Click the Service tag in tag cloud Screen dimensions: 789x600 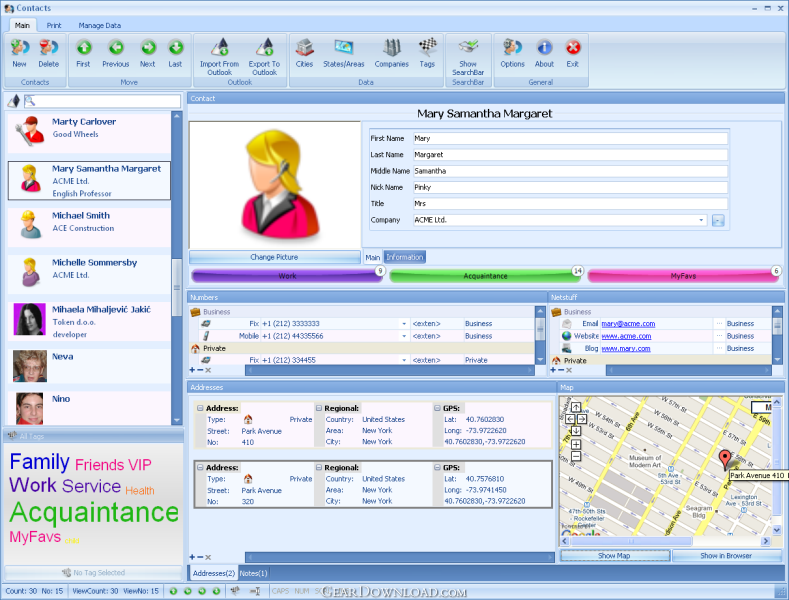(92, 486)
